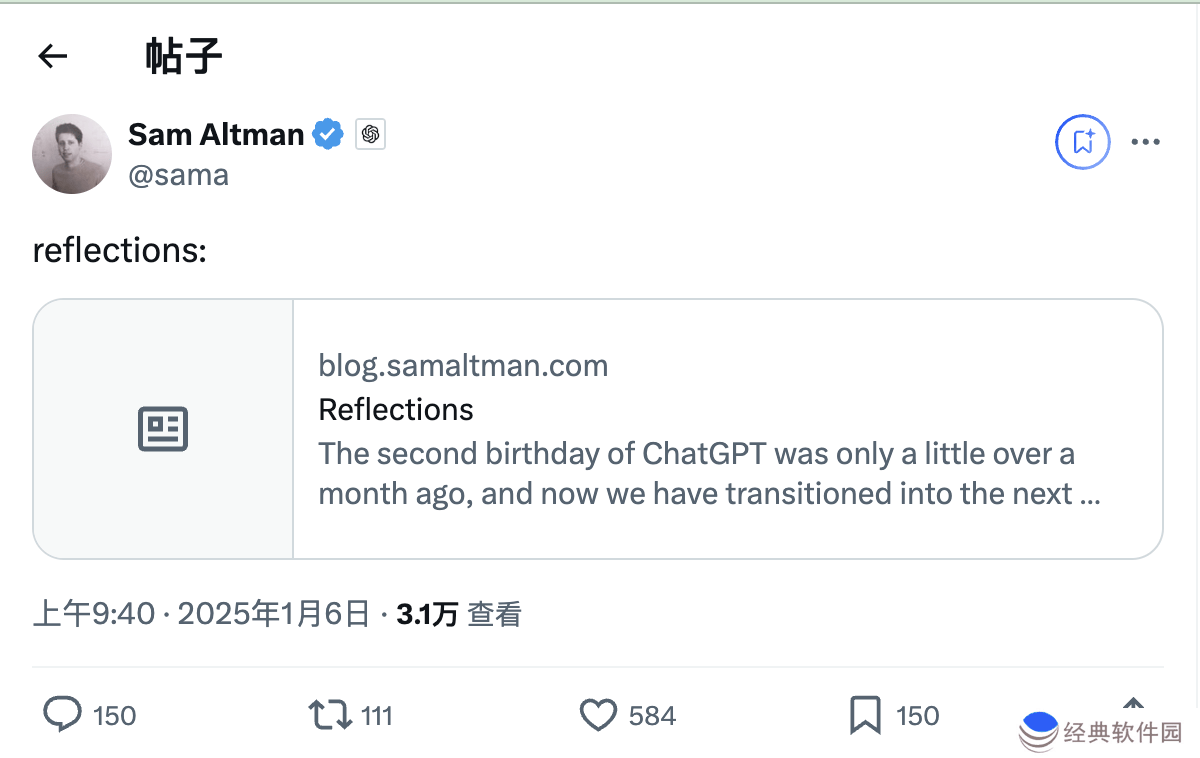This screenshot has width=1200, height=758.
Task: Click the repost arrows icon
Action: point(329,715)
